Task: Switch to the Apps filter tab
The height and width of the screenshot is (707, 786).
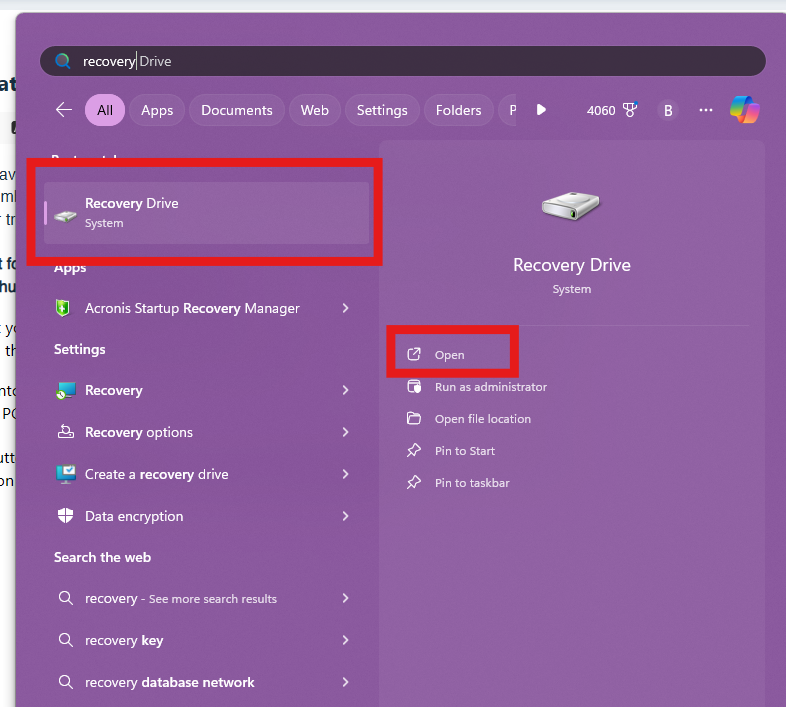Action: click(157, 110)
